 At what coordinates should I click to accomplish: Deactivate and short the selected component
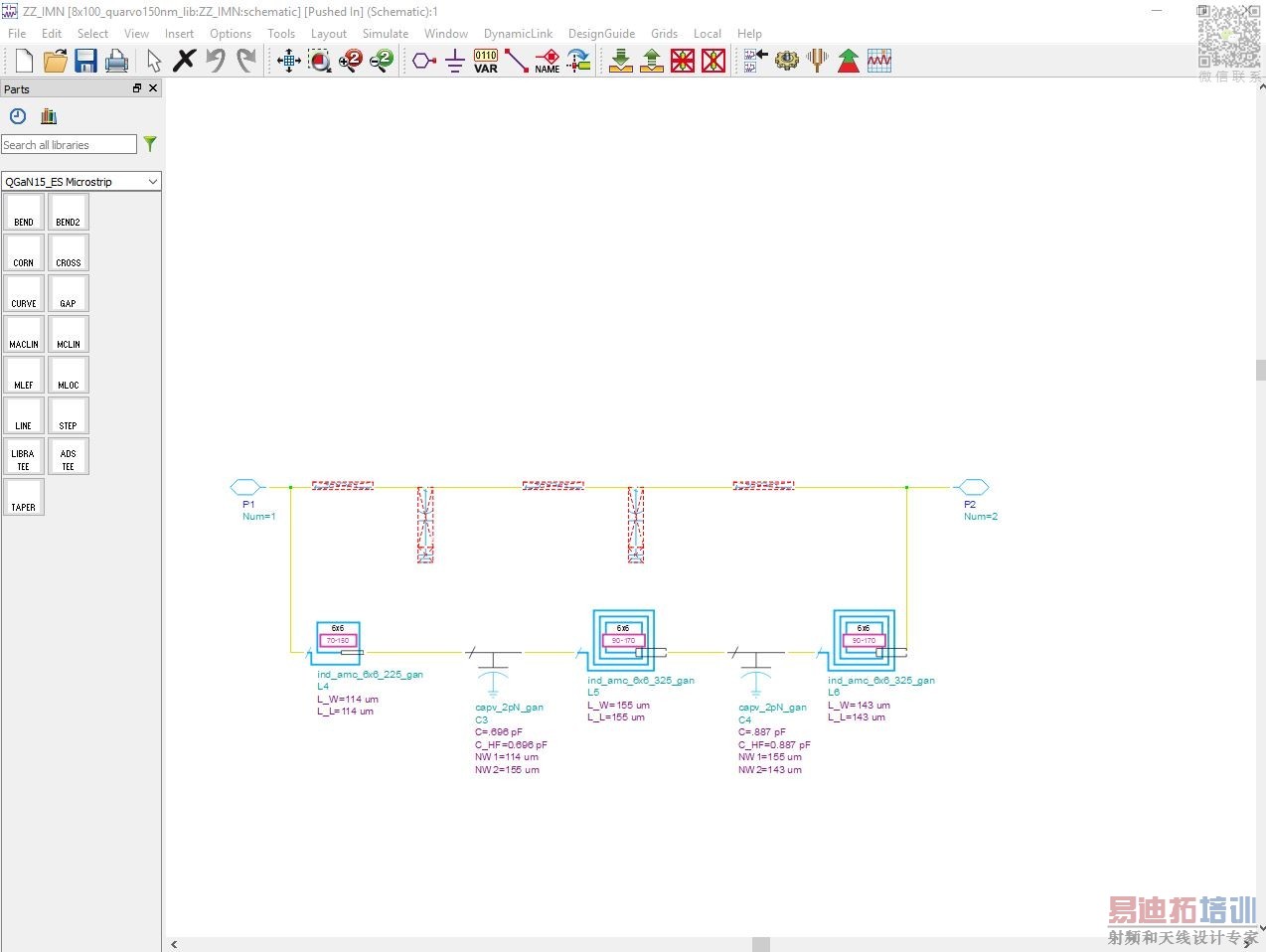coord(713,61)
